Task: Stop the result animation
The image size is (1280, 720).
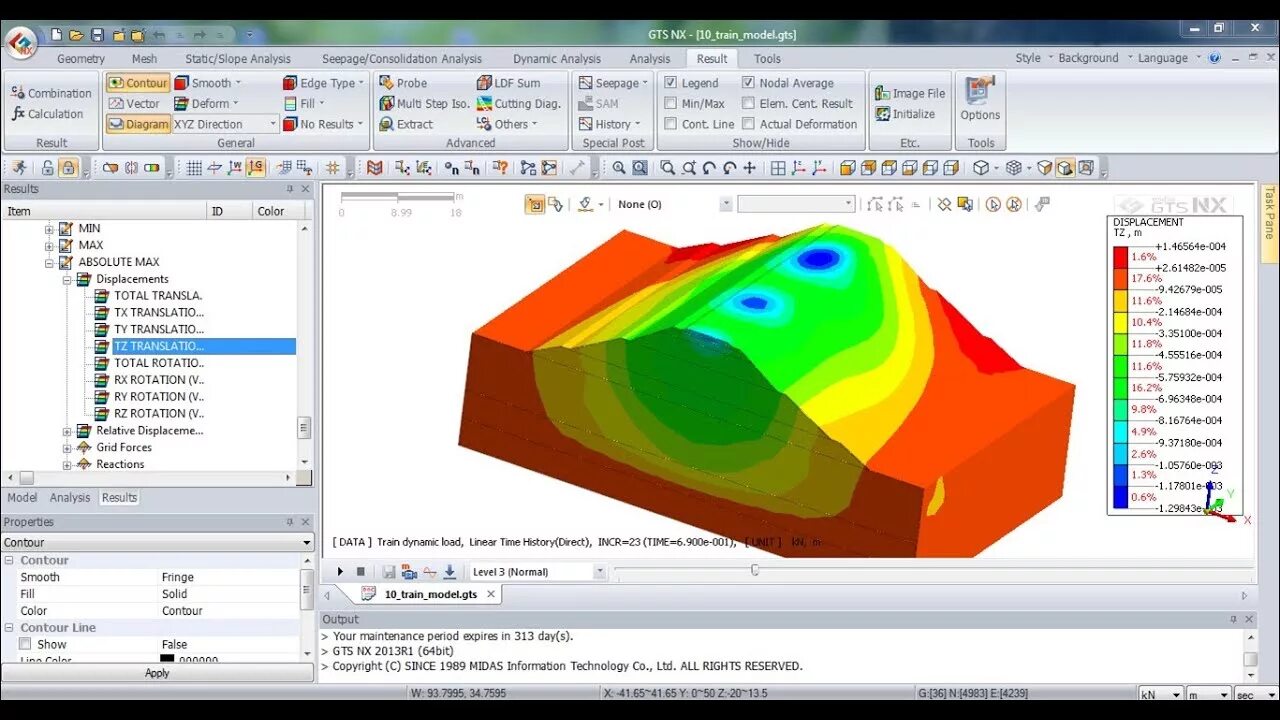Action: 361,572
